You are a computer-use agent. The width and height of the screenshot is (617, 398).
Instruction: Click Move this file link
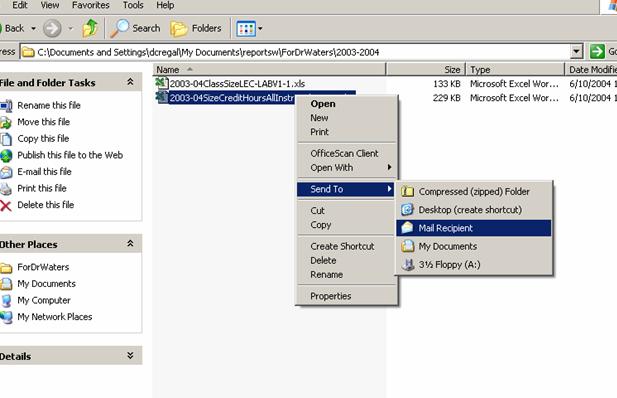pyautogui.click(x=44, y=122)
